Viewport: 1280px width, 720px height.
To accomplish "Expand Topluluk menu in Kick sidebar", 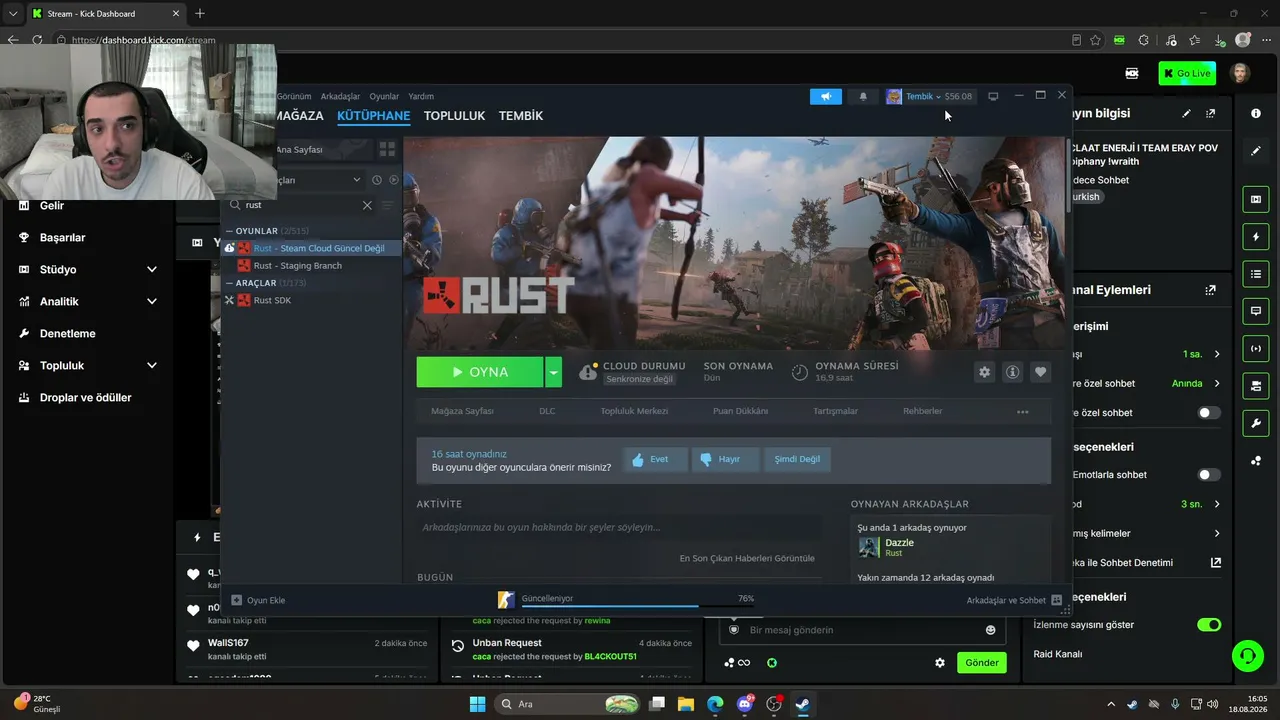I will pyautogui.click(x=152, y=366).
